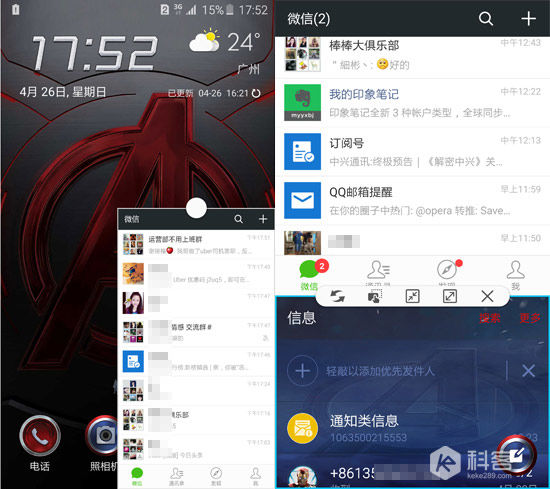Tap the search icon in the large WeChat header

[x=486, y=19]
